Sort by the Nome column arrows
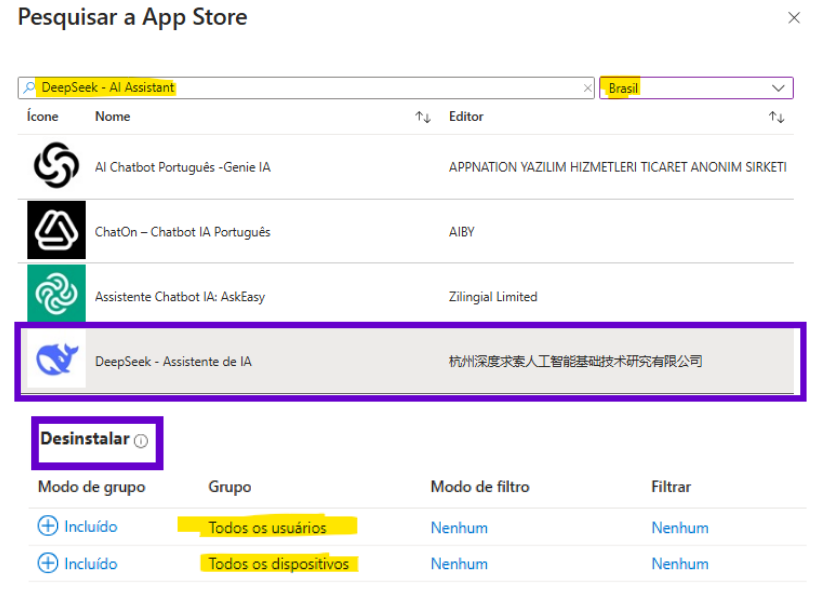This screenshot has height=597, width=834. (x=423, y=117)
